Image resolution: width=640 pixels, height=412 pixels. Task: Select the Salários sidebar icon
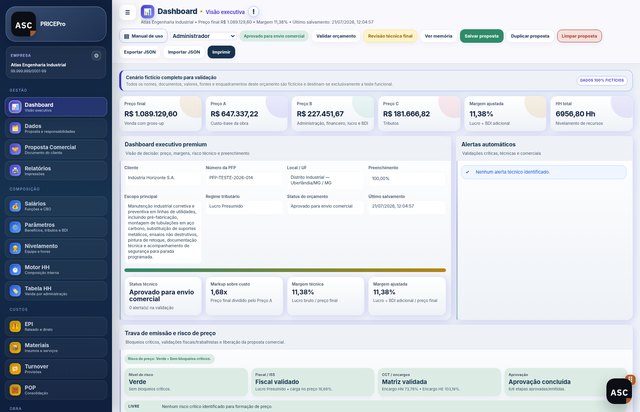[x=15, y=206]
